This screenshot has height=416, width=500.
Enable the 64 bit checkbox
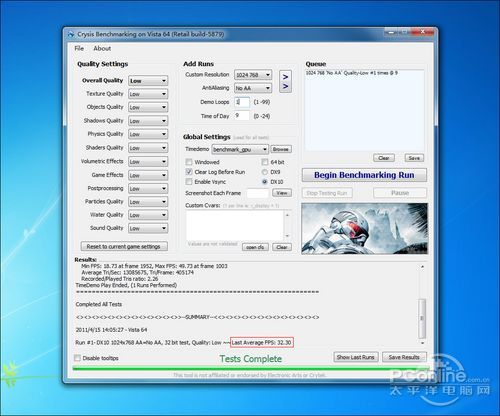(x=265, y=162)
